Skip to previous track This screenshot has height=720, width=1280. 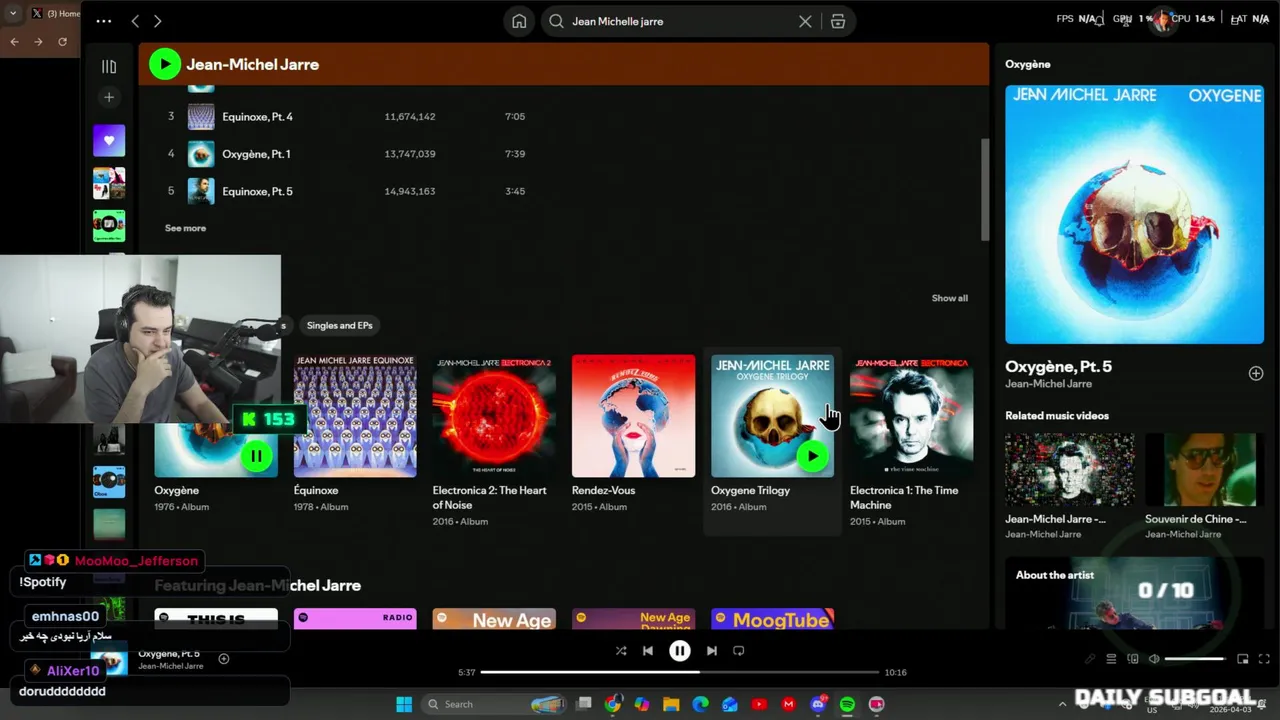point(648,651)
